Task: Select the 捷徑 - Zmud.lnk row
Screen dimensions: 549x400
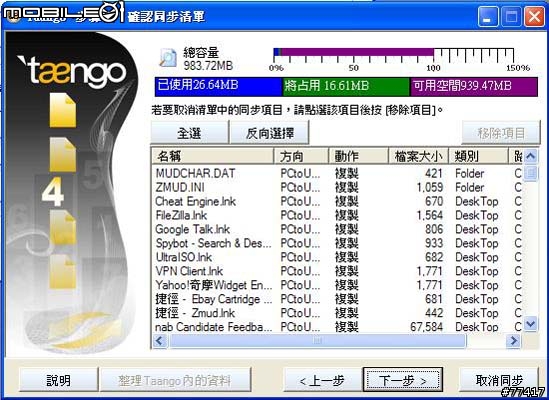Action: (x=338, y=313)
